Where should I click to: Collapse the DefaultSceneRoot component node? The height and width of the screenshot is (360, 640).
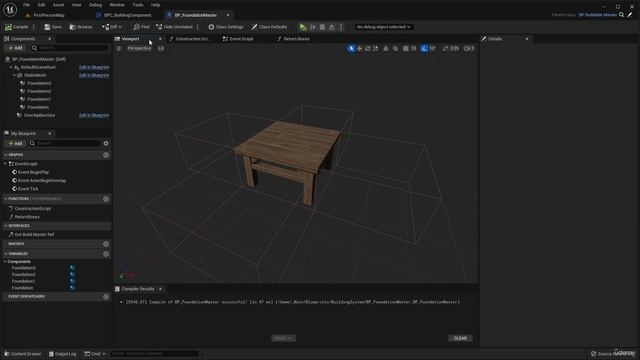(11, 67)
